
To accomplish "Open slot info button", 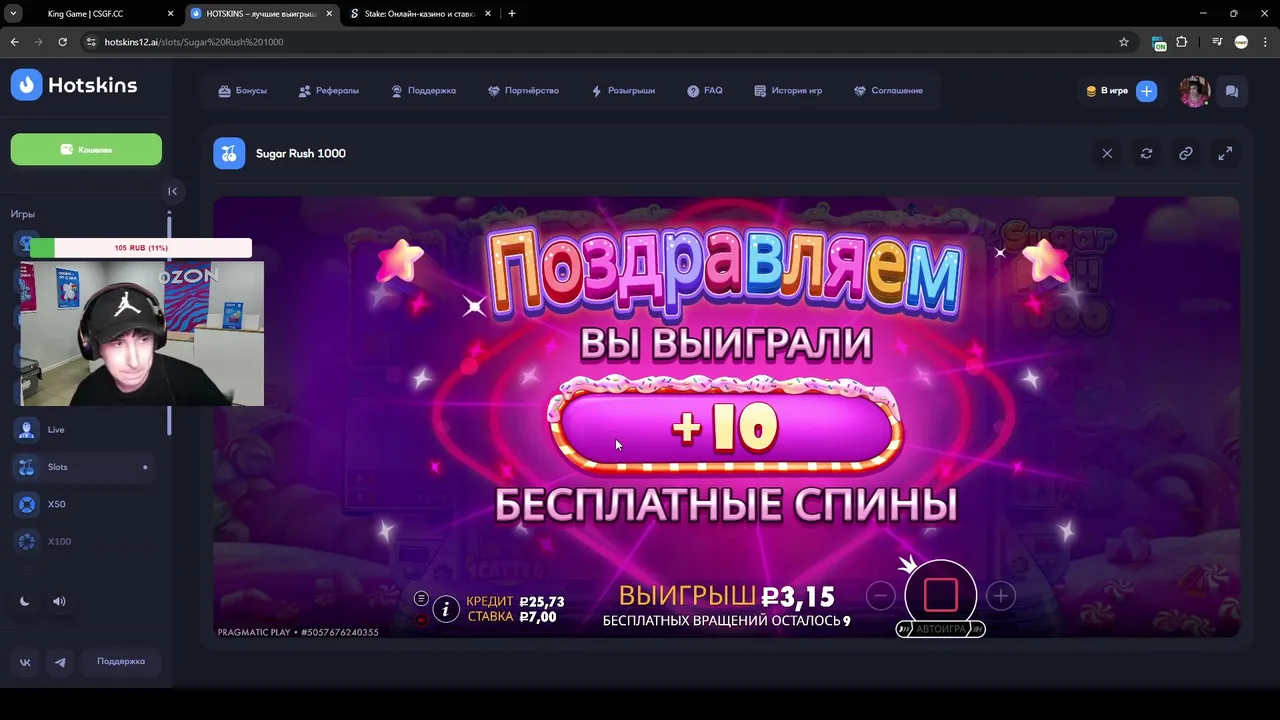I will coord(446,608).
